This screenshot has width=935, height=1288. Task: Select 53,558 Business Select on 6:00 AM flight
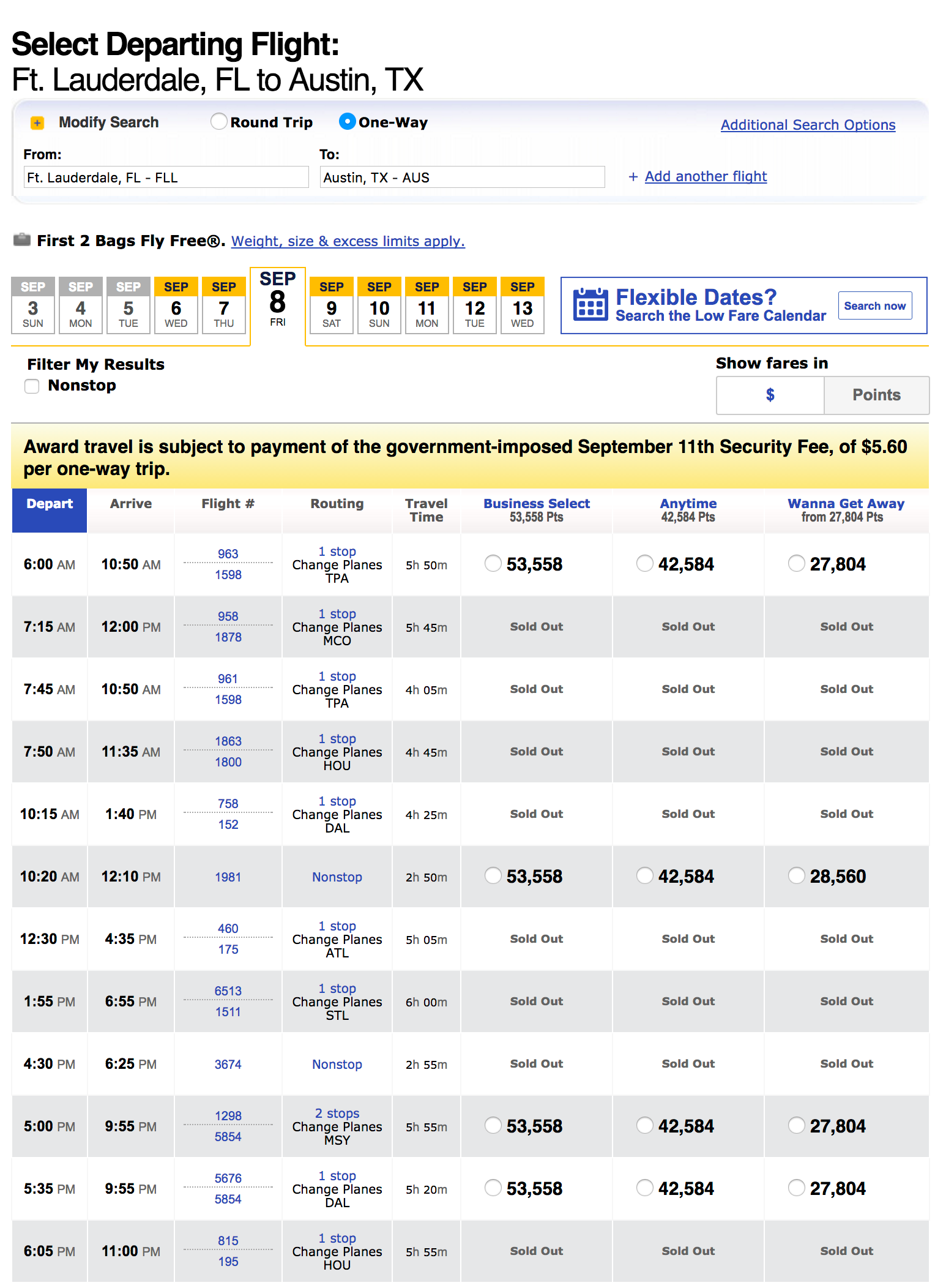point(493,563)
